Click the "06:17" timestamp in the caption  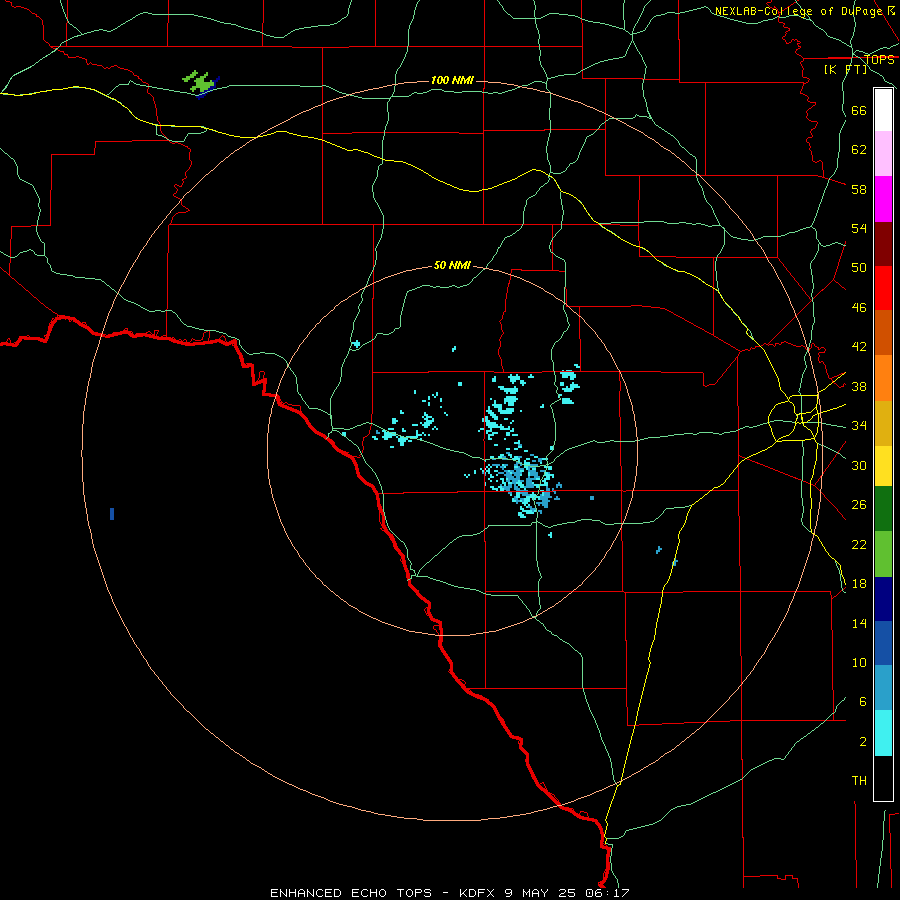pyautogui.click(x=607, y=893)
